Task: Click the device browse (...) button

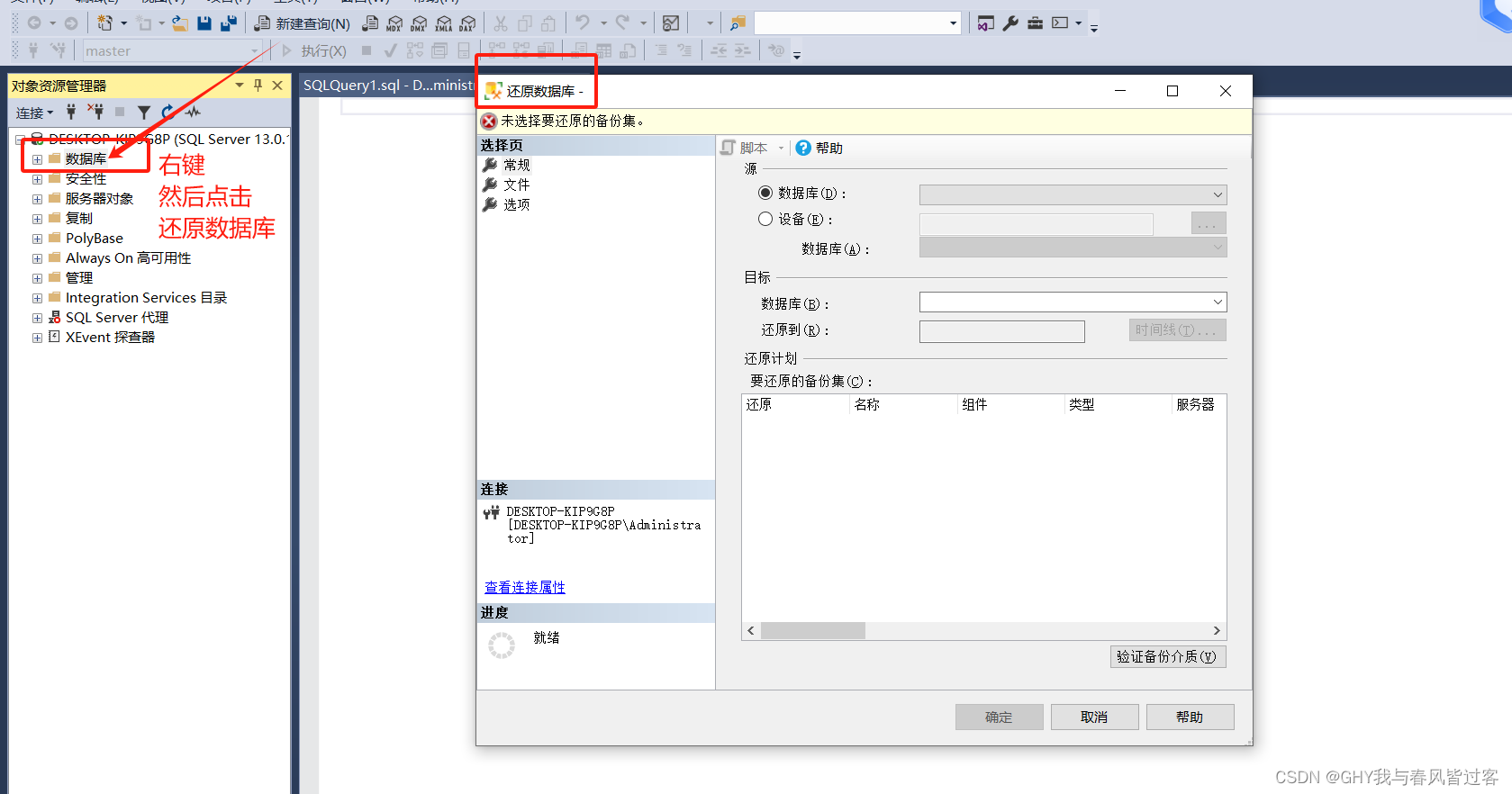Action: (1208, 223)
